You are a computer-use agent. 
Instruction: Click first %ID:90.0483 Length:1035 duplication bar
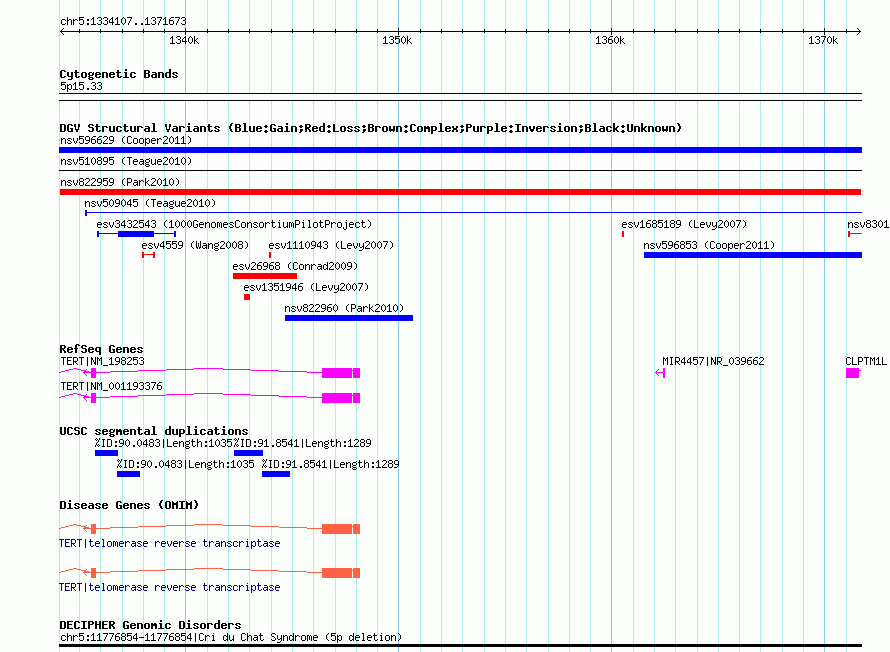pyautogui.click(x=106, y=453)
